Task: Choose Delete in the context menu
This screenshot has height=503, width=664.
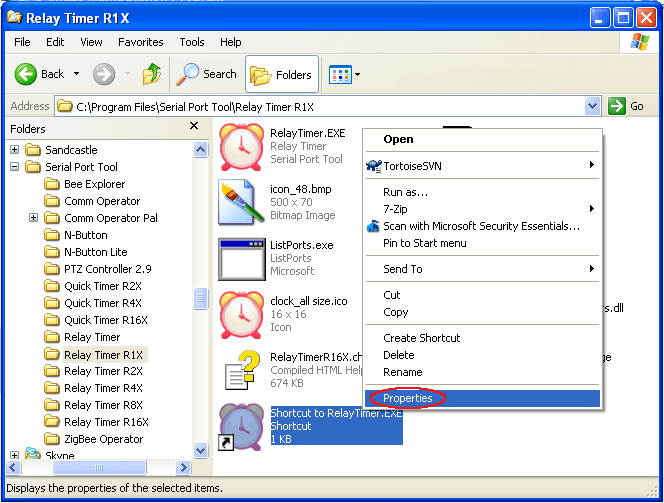Action: point(483,355)
